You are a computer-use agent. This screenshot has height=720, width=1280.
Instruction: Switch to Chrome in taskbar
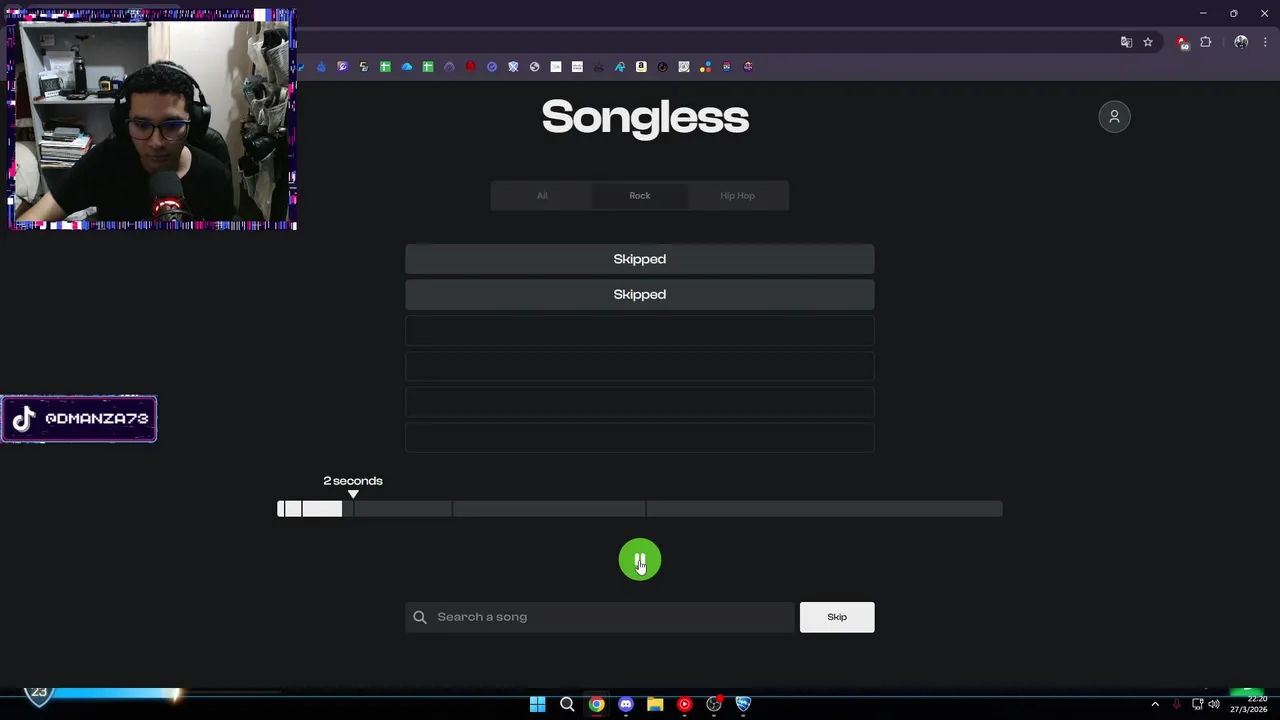coord(596,704)
